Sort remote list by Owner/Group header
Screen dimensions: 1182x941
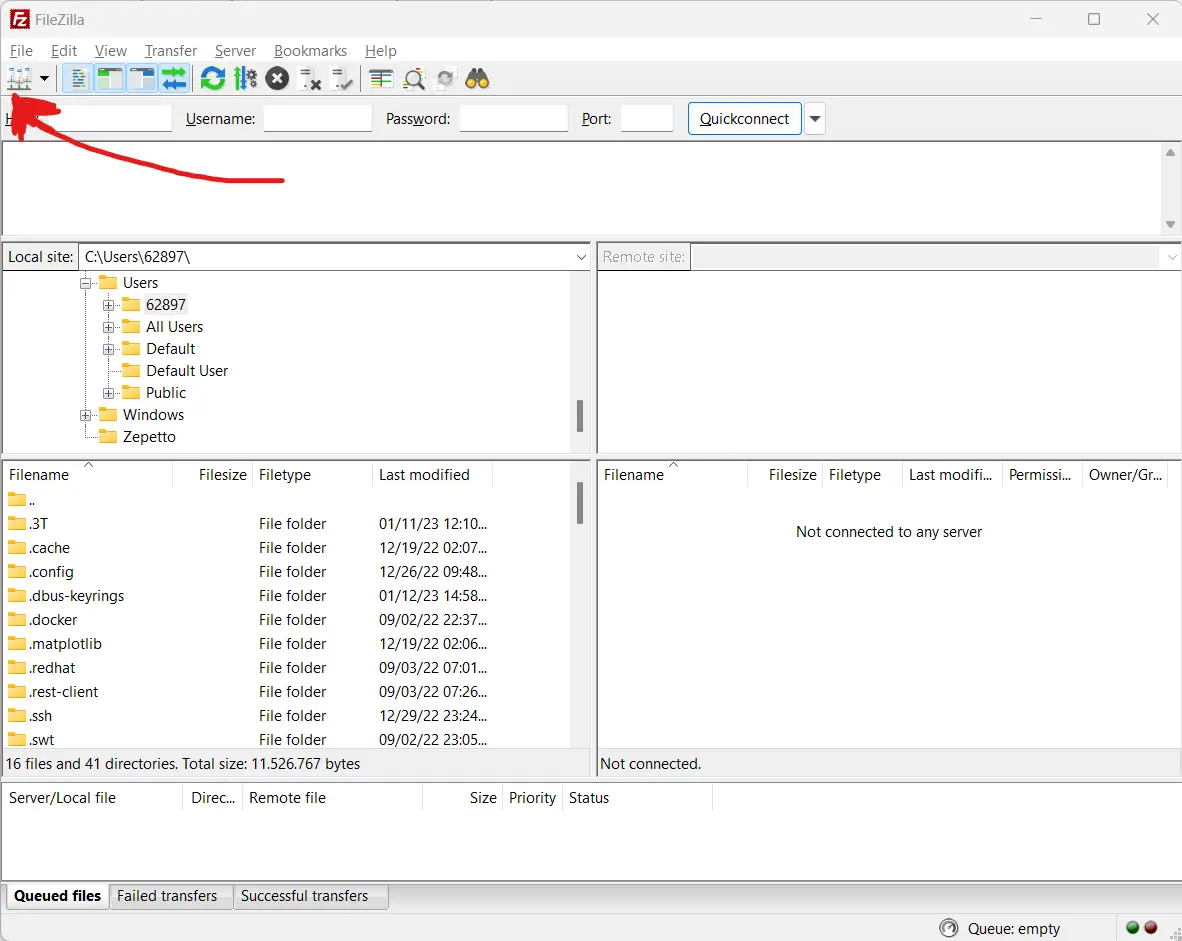pos(1125,474)
